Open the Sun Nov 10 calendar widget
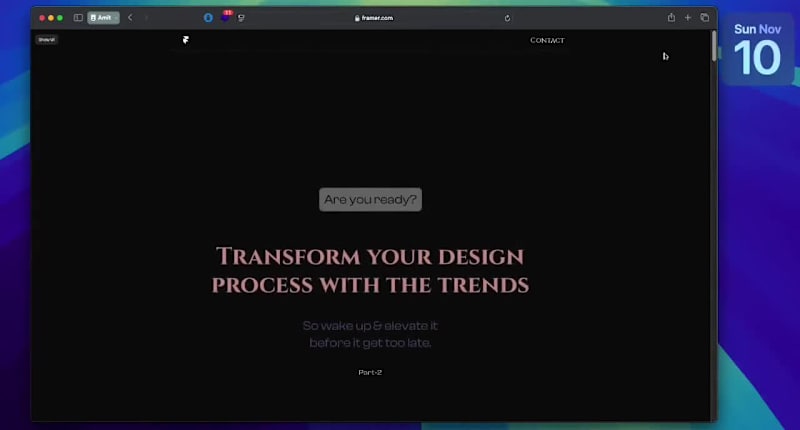Viewport: 800px width, 430px height. pos(757,49)
